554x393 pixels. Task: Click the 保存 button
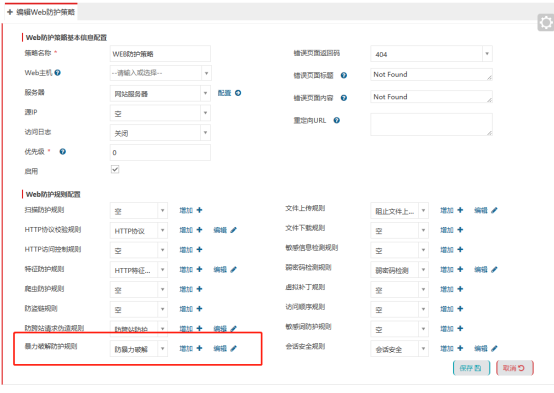[x=471, y=368]
